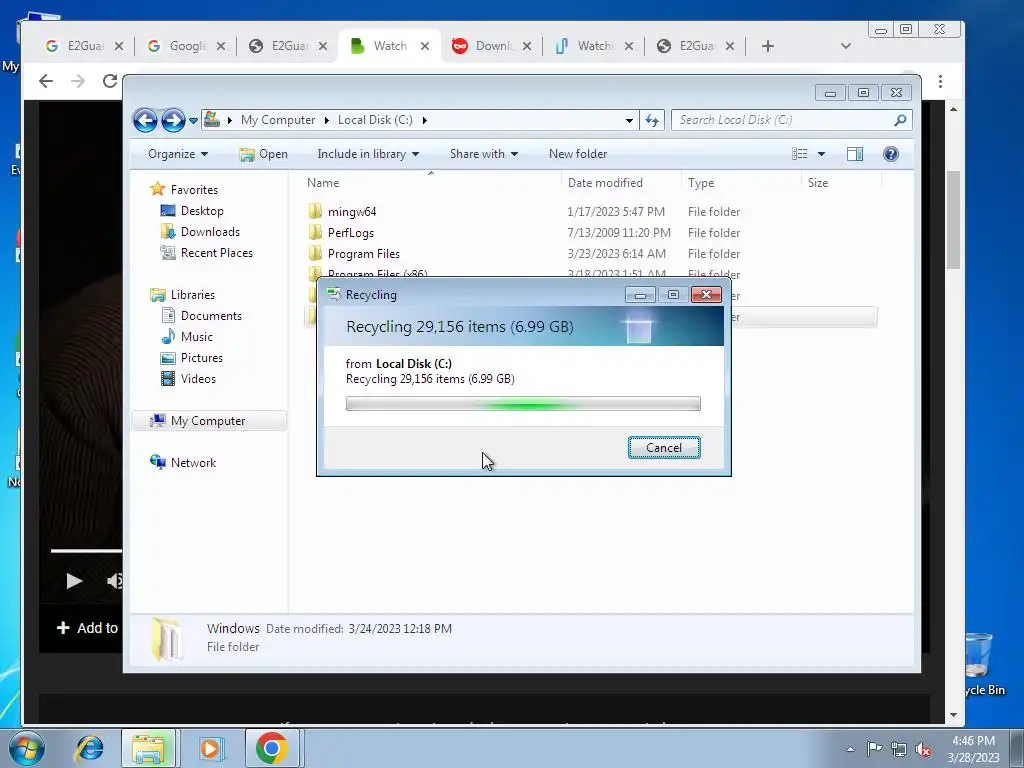Open the Share with dropdown
Image resolution: width=1024 pixels, height=768 pixels.
click(483, 154)
